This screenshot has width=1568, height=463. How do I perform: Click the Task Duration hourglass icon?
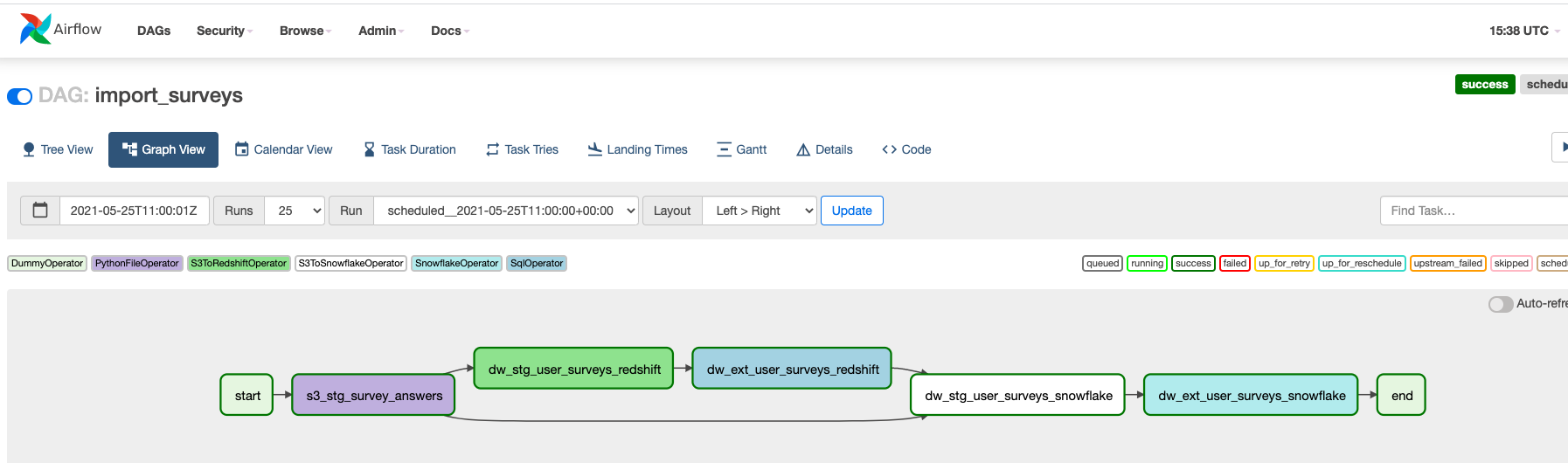[369, 149]
